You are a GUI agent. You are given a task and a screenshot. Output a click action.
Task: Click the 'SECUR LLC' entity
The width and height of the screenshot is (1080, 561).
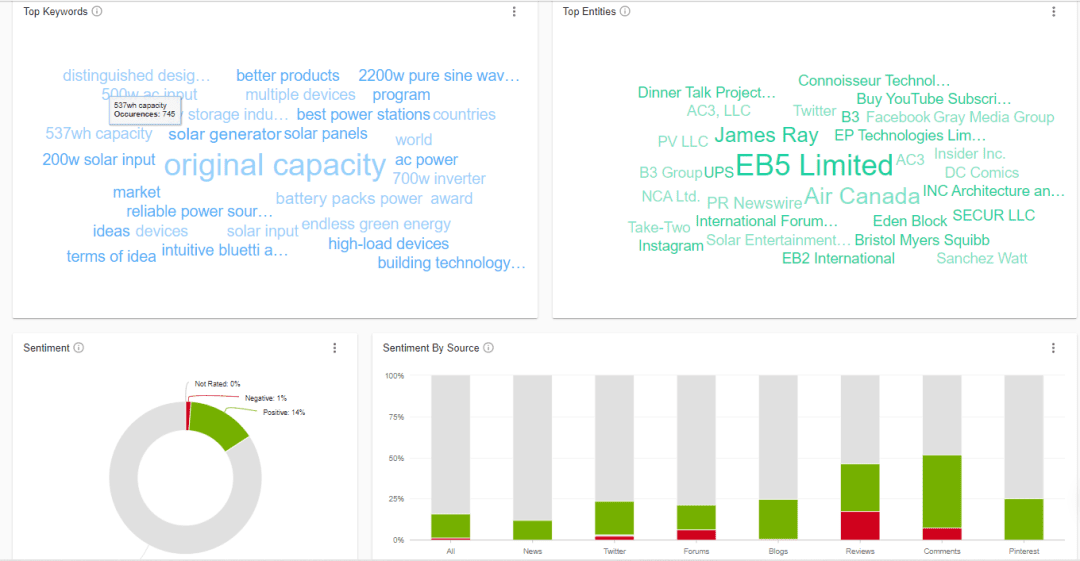click(994, 215)
